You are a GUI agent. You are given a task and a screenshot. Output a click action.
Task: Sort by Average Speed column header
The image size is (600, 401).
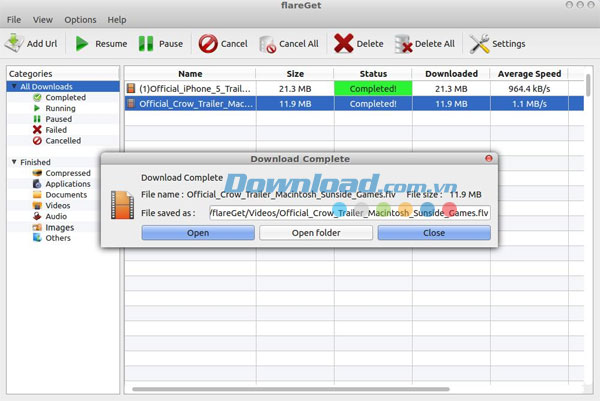529,73
